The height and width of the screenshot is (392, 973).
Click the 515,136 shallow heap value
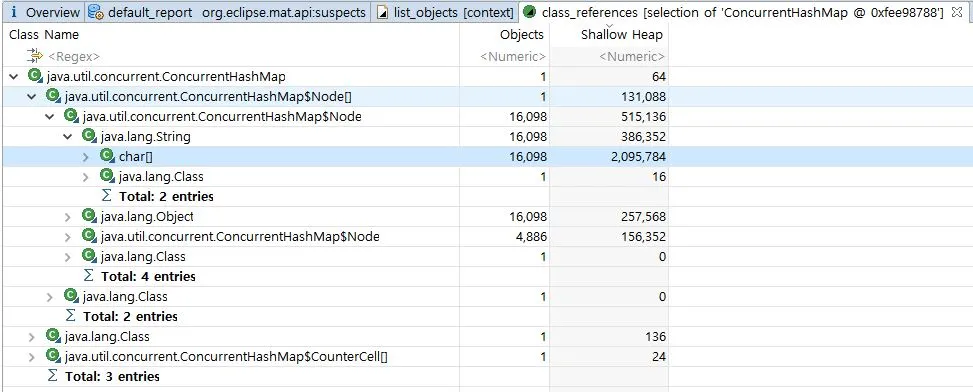point(643,117)
